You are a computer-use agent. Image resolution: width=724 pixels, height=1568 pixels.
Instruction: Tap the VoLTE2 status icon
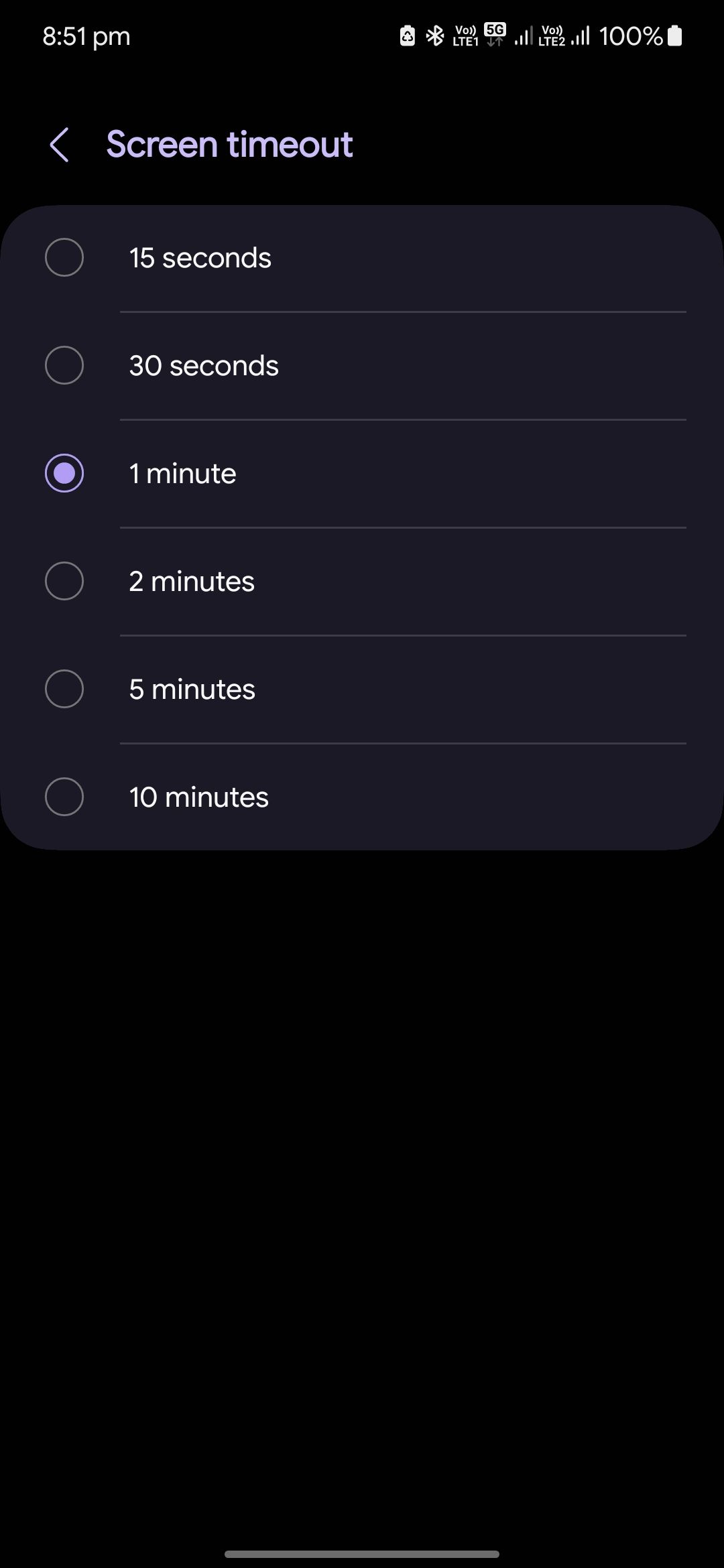(x=552, y=36)
